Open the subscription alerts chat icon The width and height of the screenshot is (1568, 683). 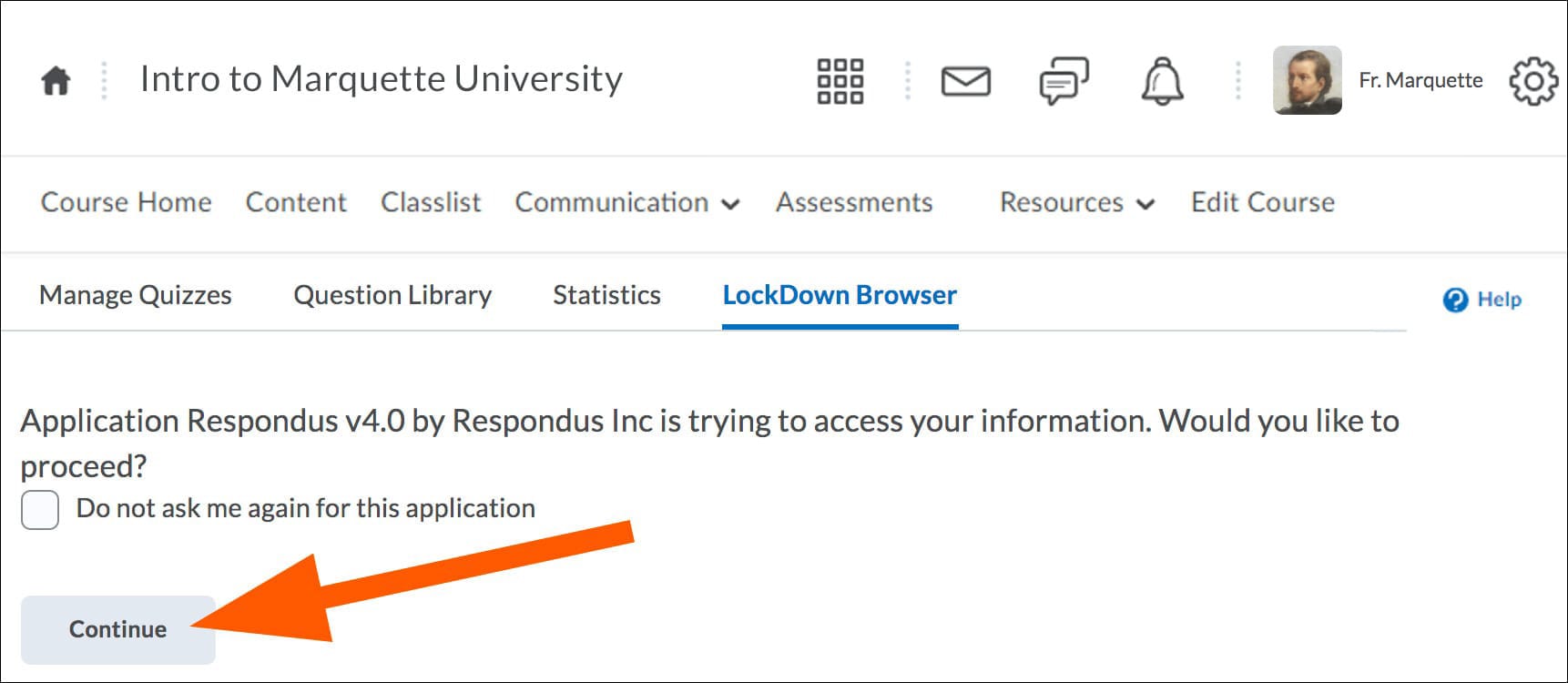1064,81
